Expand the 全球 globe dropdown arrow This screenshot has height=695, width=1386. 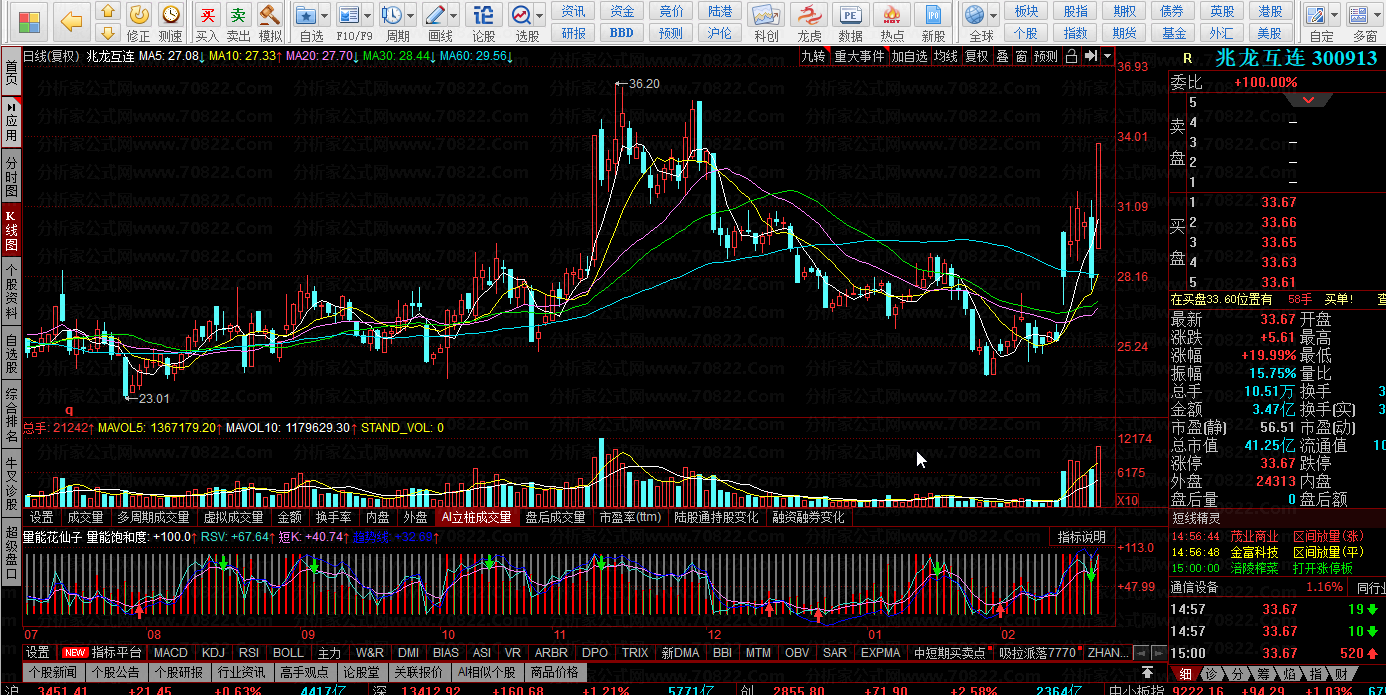993,17
